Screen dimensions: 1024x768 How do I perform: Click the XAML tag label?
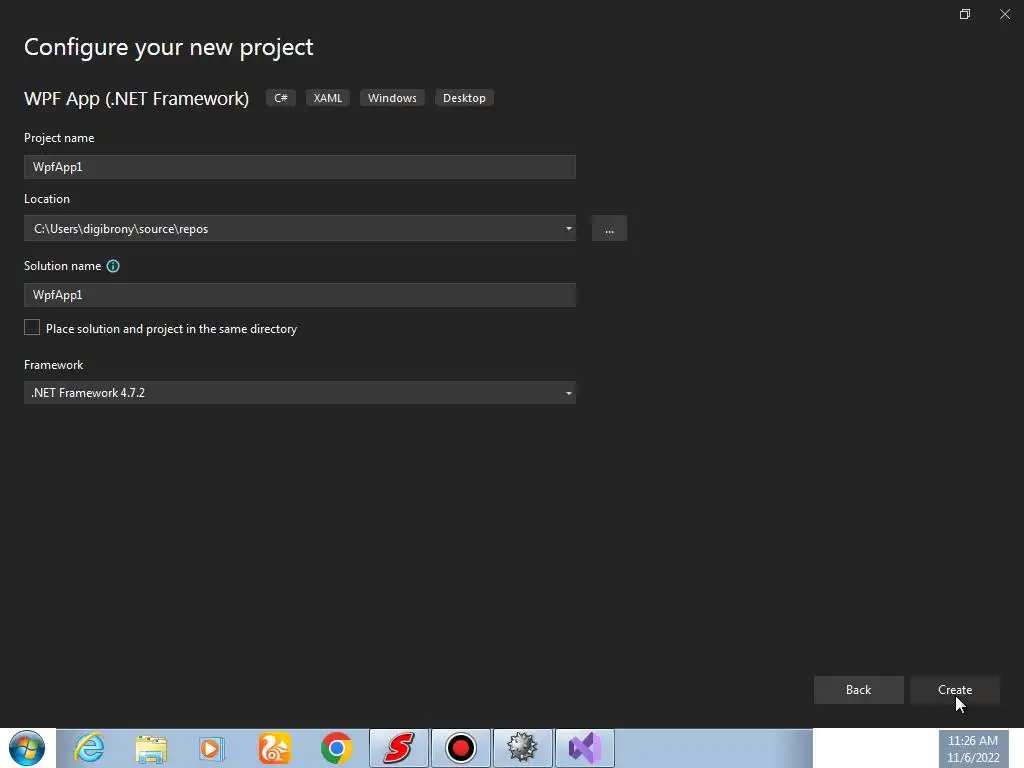328,98
